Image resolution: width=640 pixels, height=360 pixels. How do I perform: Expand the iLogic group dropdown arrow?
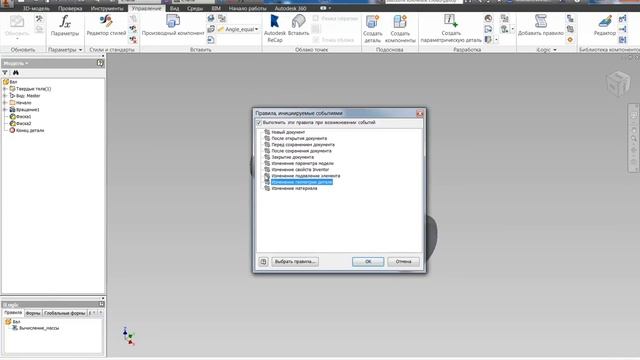point(555,50)
